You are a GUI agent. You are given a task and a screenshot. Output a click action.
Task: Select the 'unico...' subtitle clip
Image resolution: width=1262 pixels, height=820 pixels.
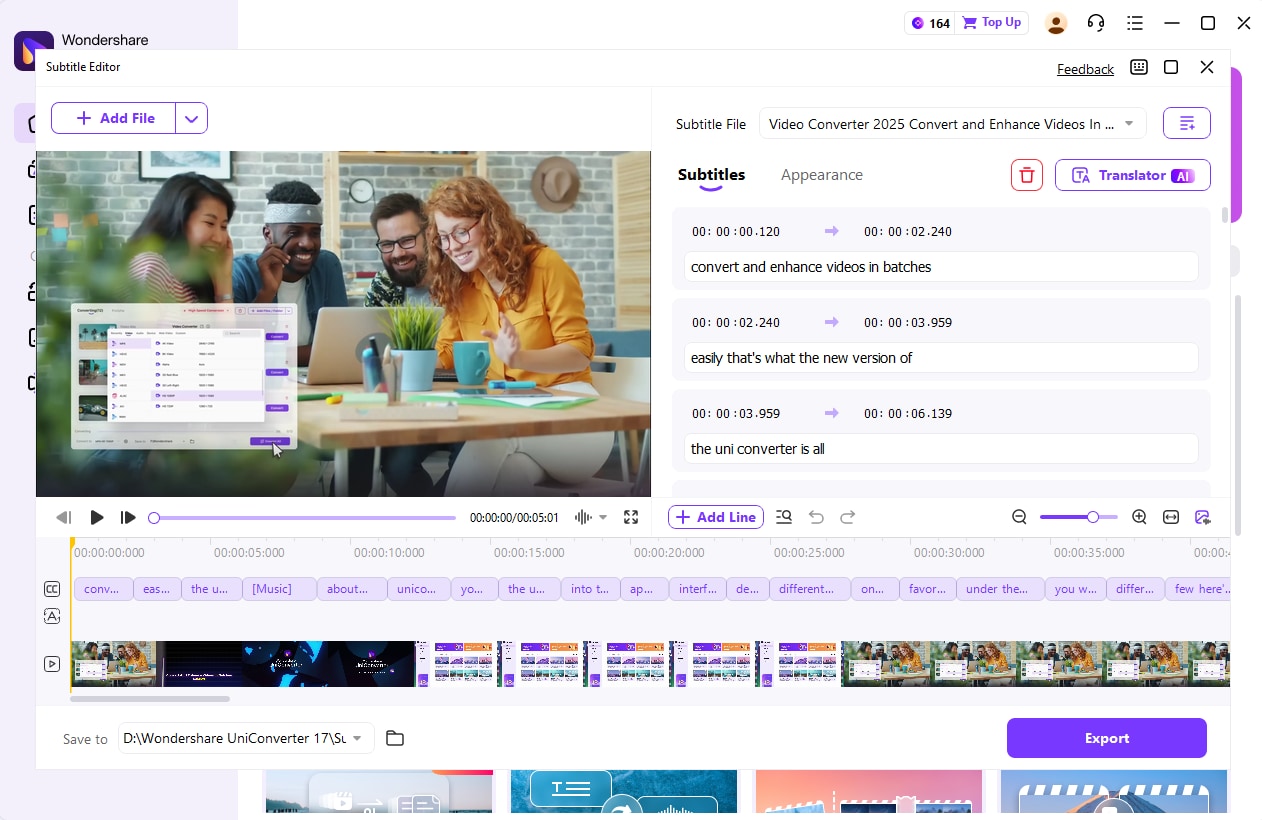419,589
